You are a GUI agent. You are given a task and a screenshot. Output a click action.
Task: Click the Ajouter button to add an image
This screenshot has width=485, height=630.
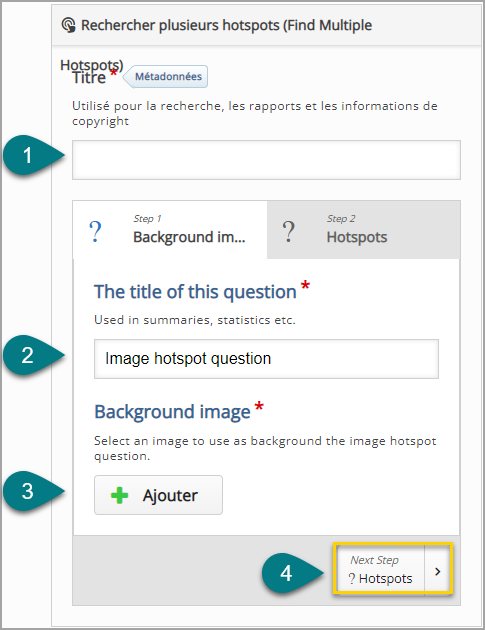point(158,495)
